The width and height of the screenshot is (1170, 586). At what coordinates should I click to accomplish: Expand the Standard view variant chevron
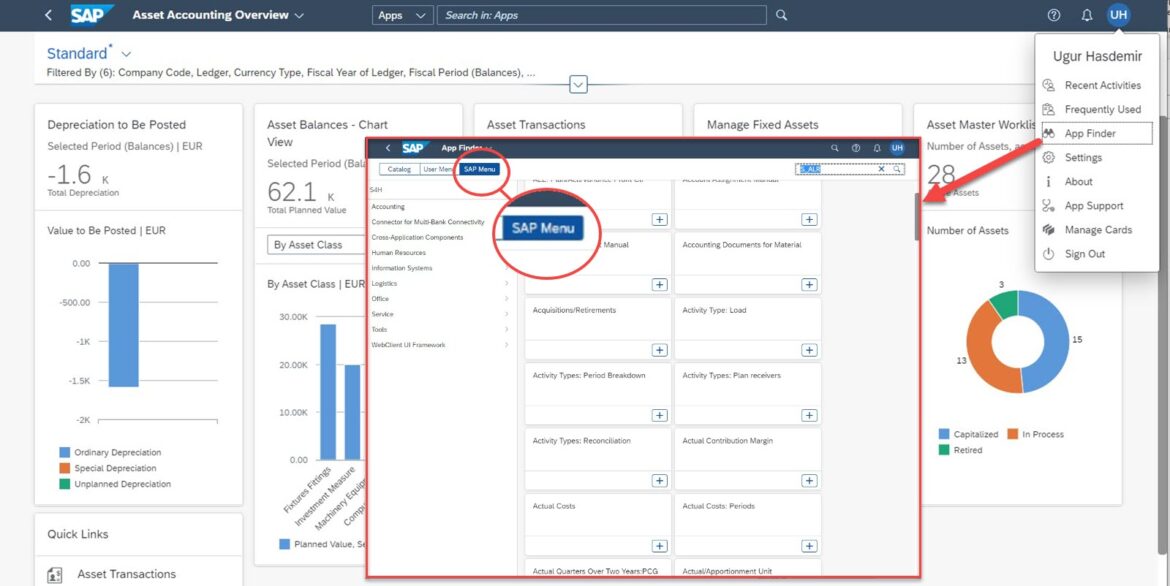click(126, 54)
